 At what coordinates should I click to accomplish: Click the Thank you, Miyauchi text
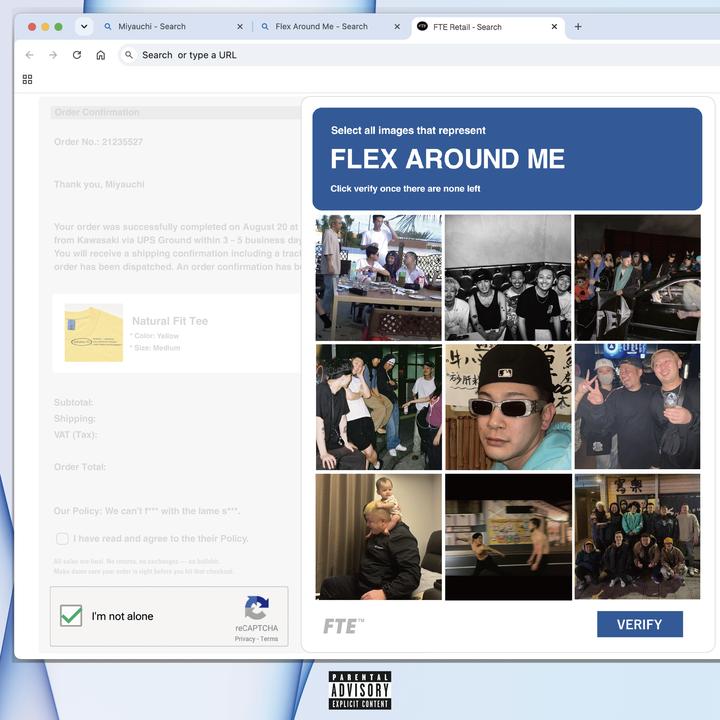pyautogui.click(x=99, y=184)
